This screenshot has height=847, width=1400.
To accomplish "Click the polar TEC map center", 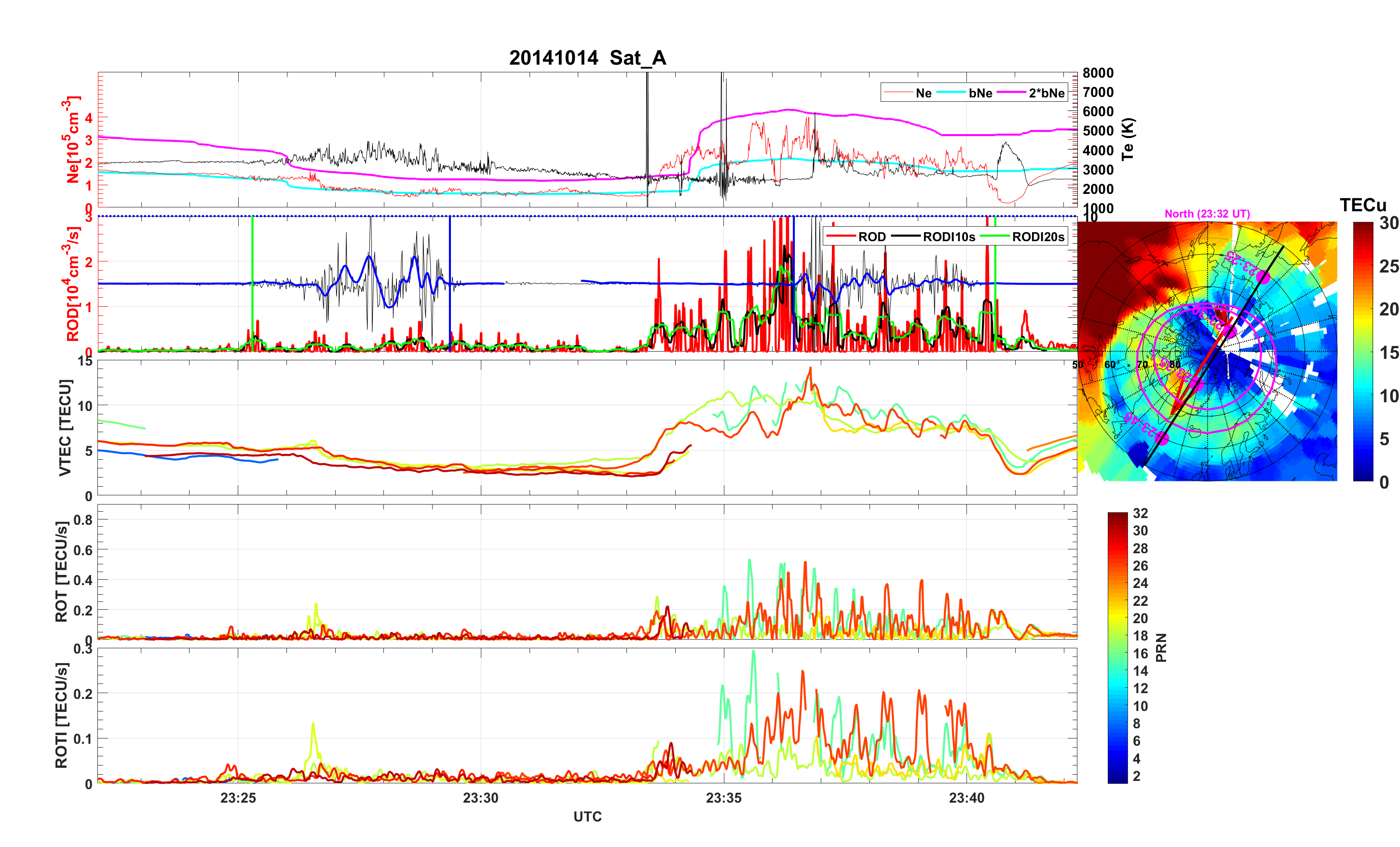I will (x=1208, y=351).
